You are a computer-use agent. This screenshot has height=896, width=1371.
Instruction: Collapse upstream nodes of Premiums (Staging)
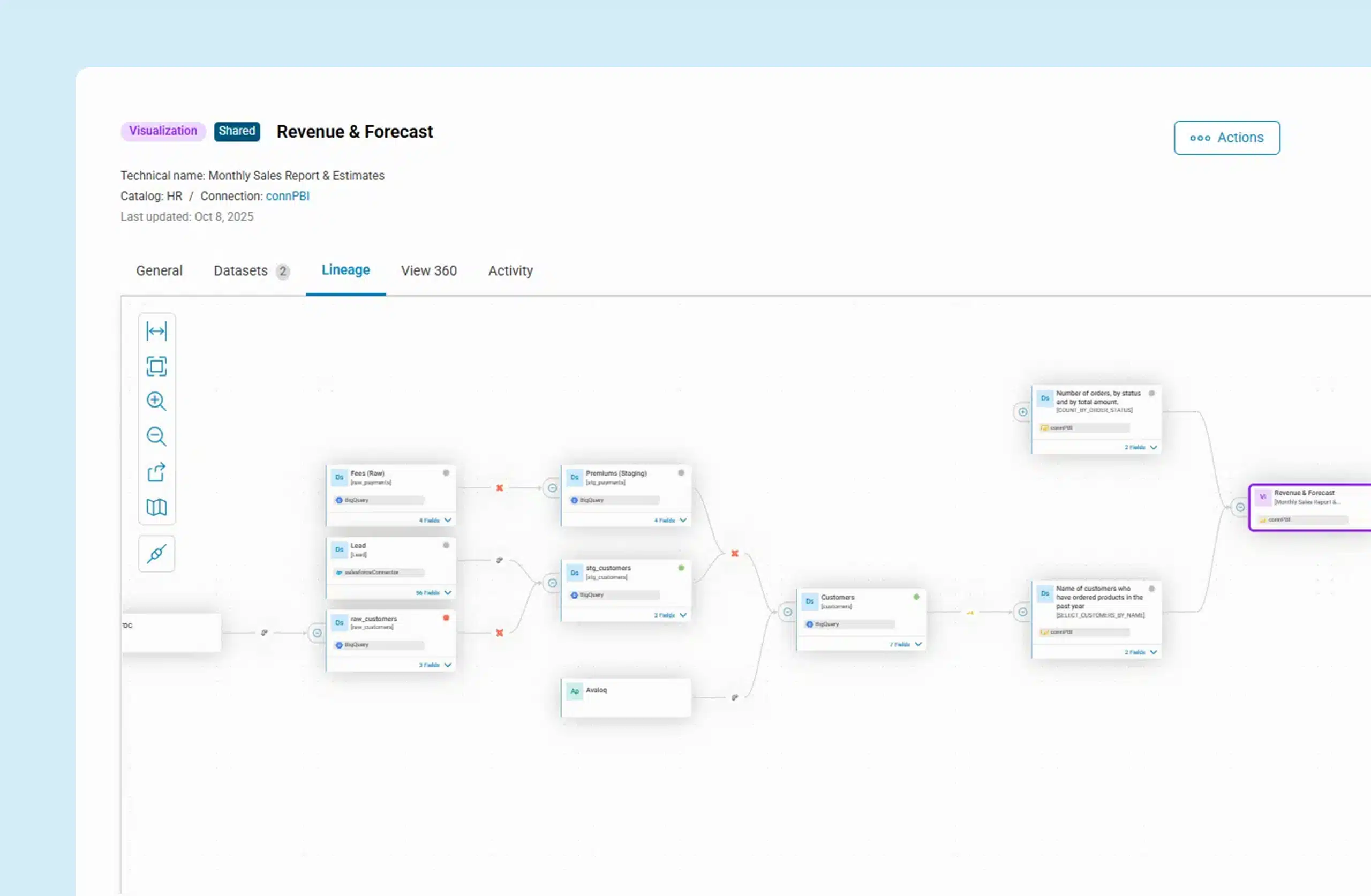(551, 487)
